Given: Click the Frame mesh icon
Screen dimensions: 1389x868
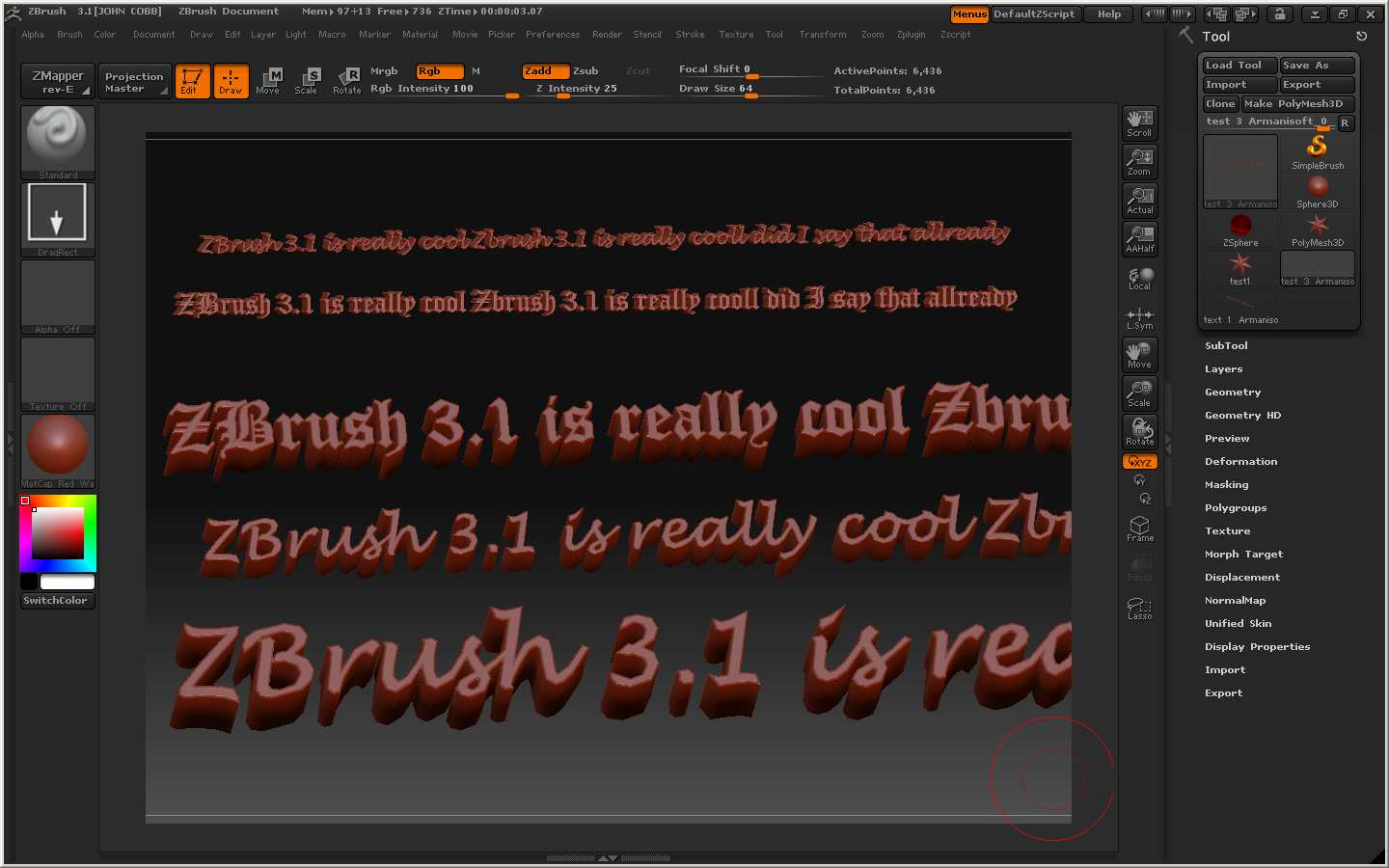Looking at the screenshot, I should 1140,529.
